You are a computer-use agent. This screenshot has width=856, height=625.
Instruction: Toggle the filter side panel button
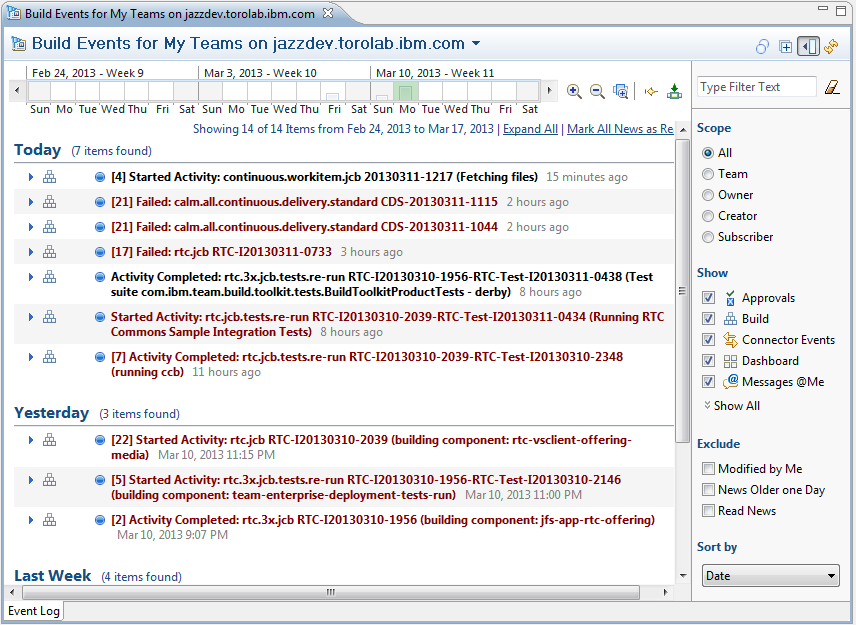[x=808, y=46]
